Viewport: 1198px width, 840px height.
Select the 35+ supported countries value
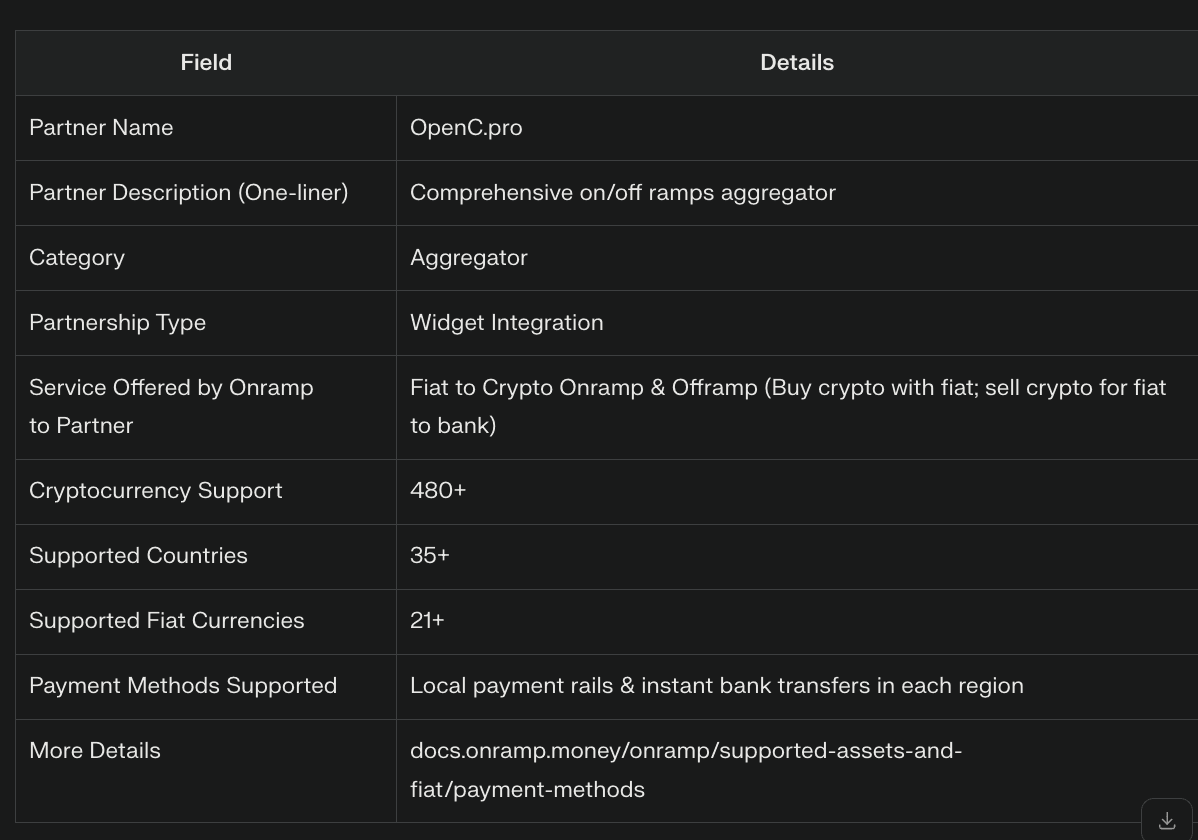pos(430,556)
